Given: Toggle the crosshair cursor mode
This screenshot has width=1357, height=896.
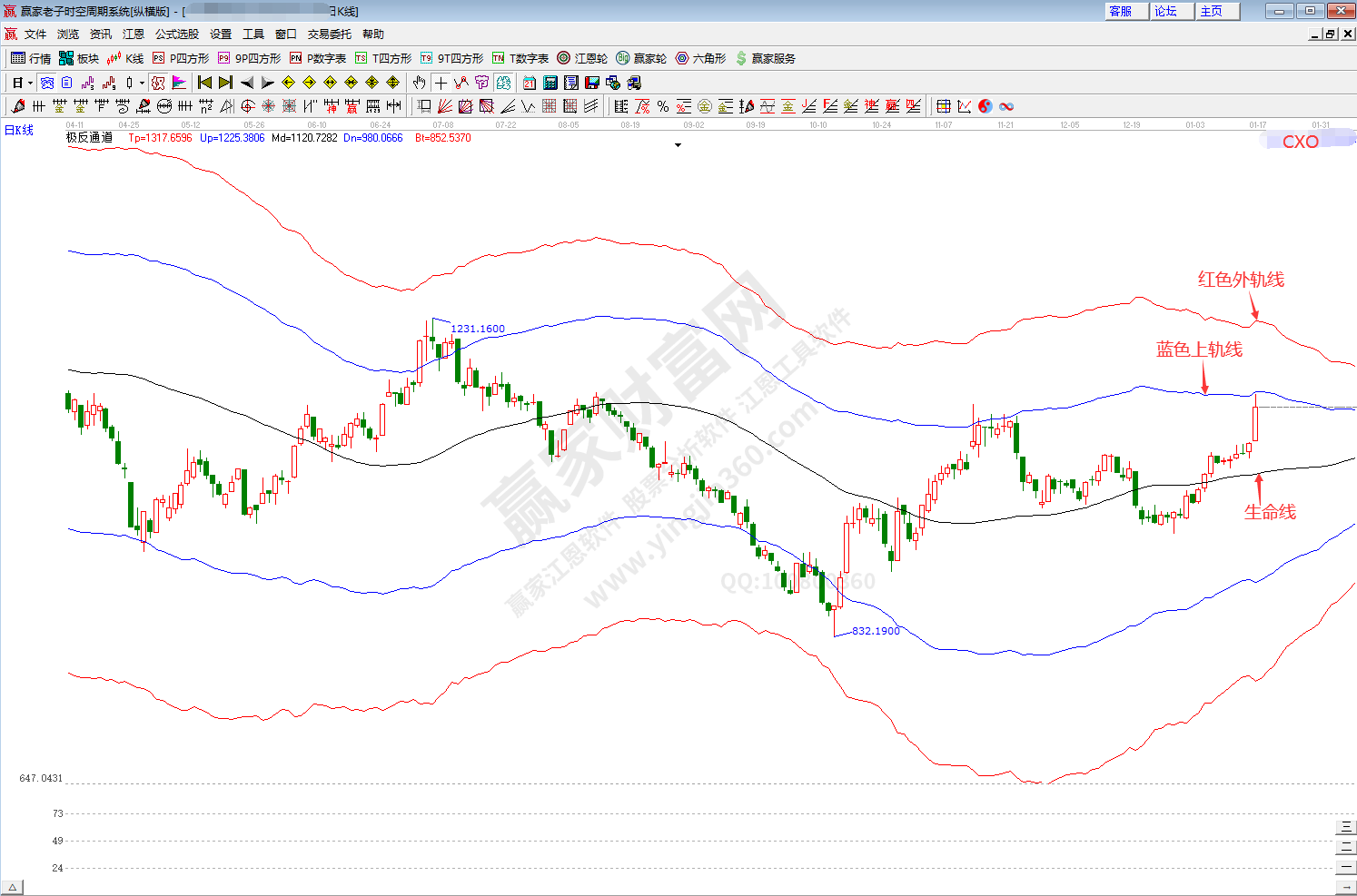Looking at the screenshot, I should (441, 83).
